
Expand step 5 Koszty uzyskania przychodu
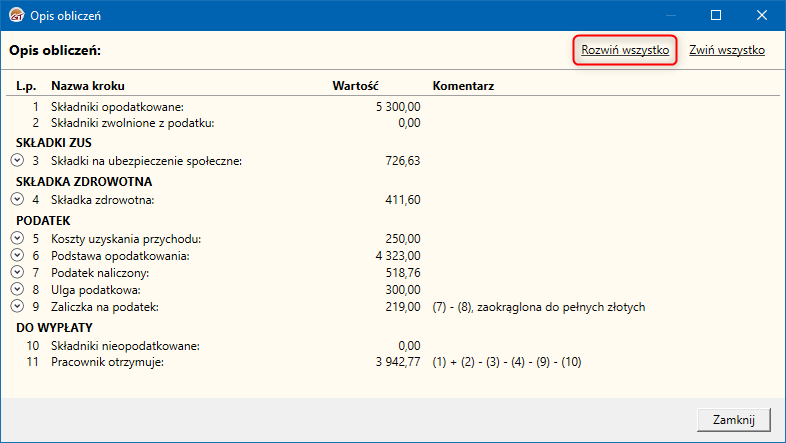click(17, 239)
